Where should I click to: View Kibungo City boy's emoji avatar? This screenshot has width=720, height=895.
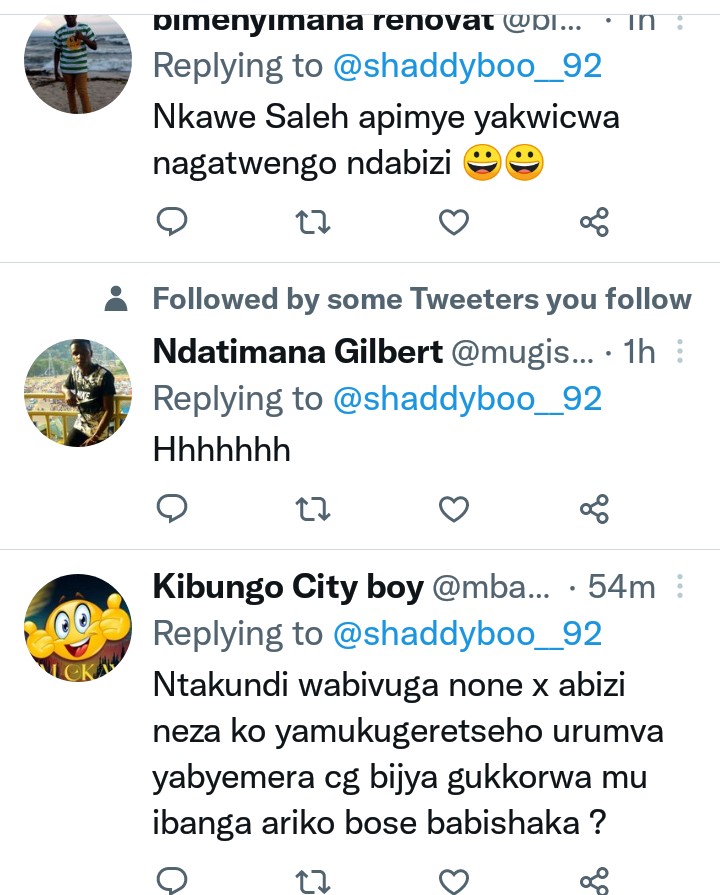pyautogui.click(x=78, y=627)
